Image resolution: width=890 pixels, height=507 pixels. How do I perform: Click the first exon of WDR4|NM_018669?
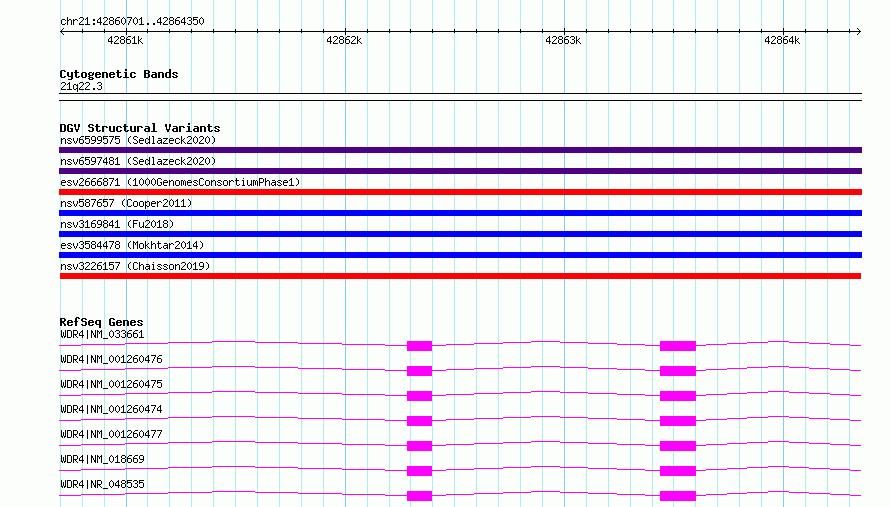click(419, 471)
